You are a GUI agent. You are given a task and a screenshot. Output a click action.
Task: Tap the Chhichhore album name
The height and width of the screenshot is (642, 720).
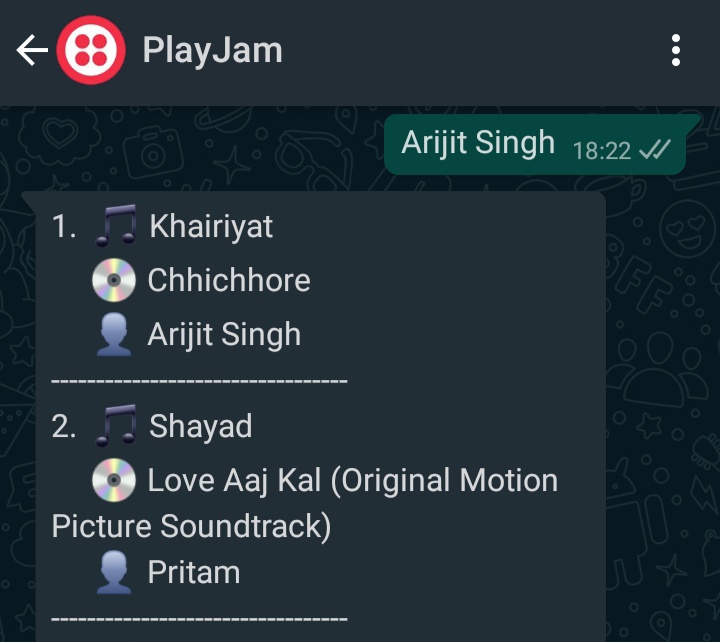(x=229, y=280)
